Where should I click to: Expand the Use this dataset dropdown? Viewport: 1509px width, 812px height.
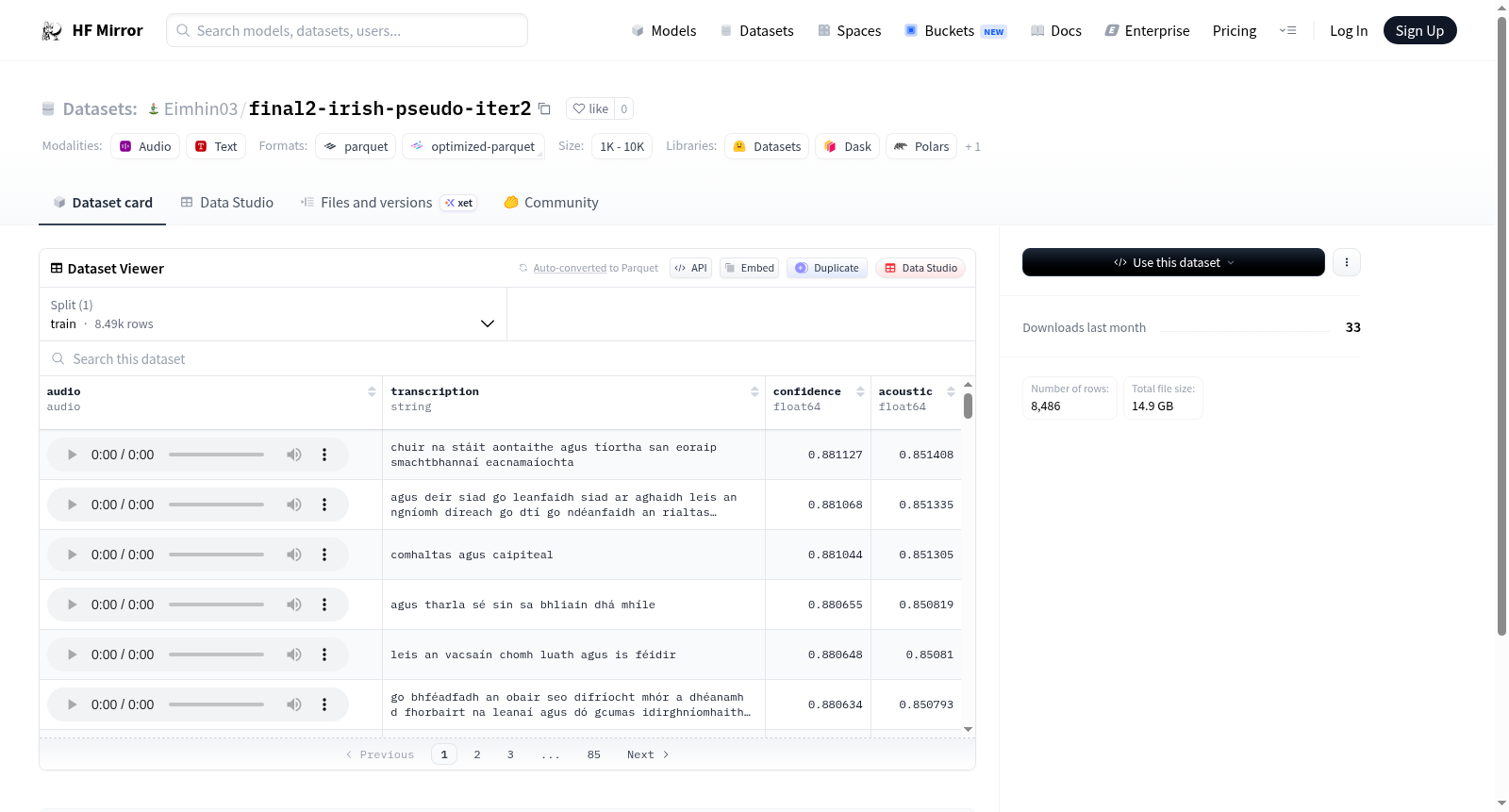(1173, 262)
